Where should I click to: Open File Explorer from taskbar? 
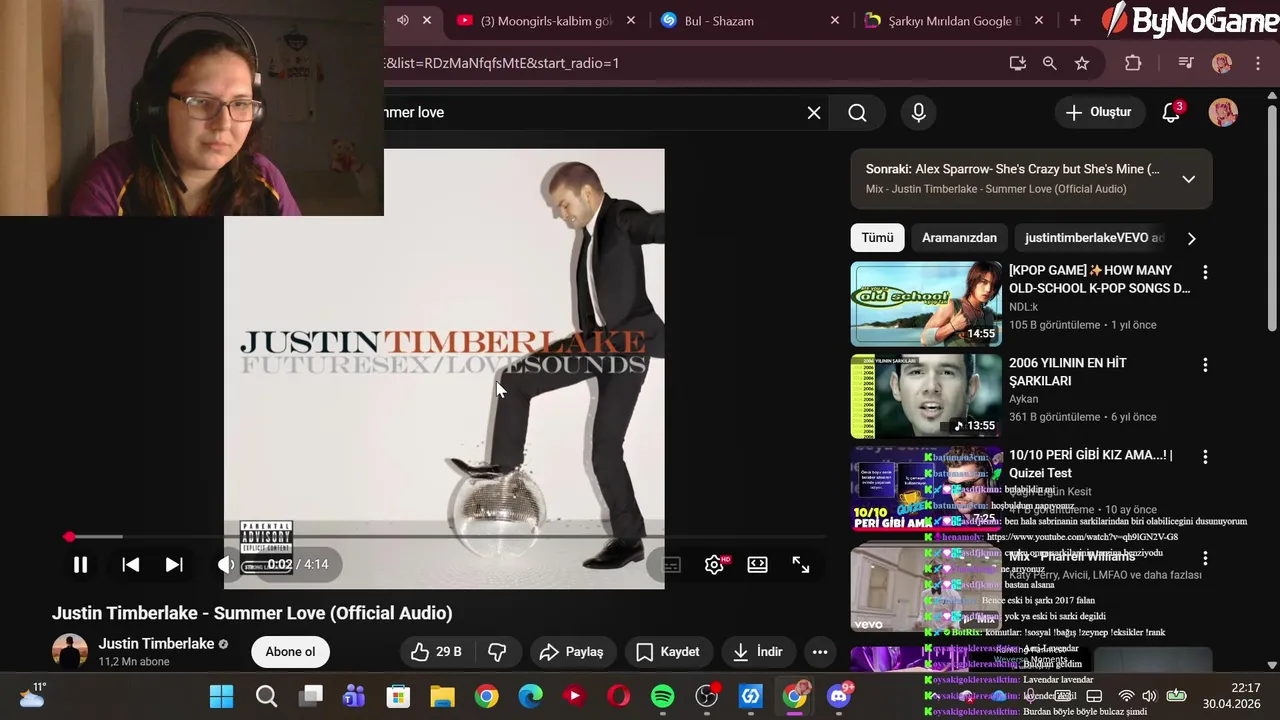coord(442,696)
